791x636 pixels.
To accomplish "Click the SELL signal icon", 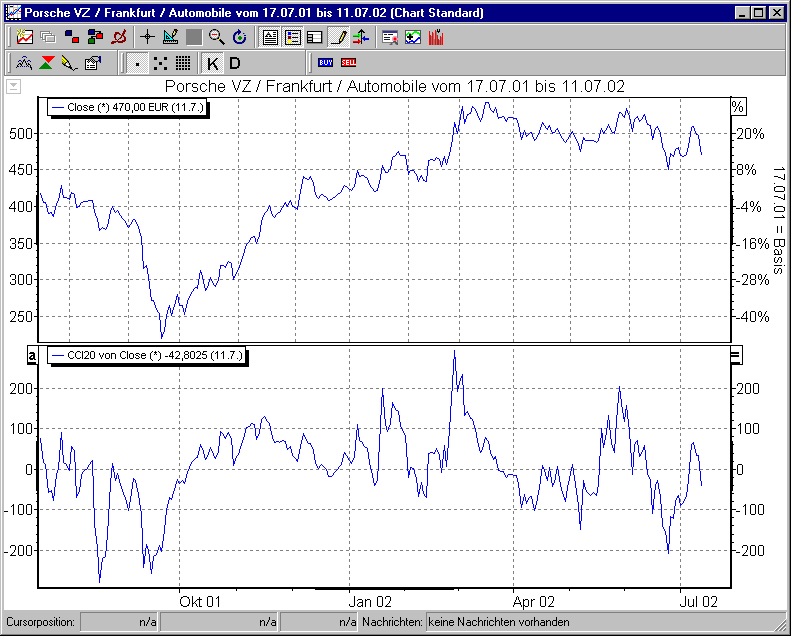I will (x=348, y=63).
